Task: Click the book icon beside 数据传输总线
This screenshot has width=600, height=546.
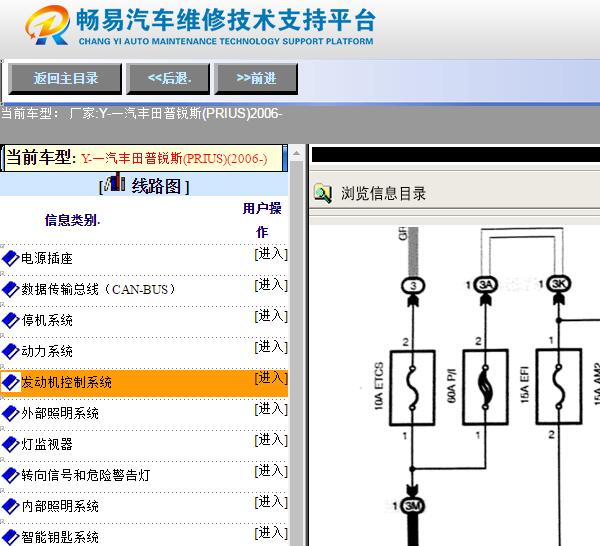Action: click(10, 289)
